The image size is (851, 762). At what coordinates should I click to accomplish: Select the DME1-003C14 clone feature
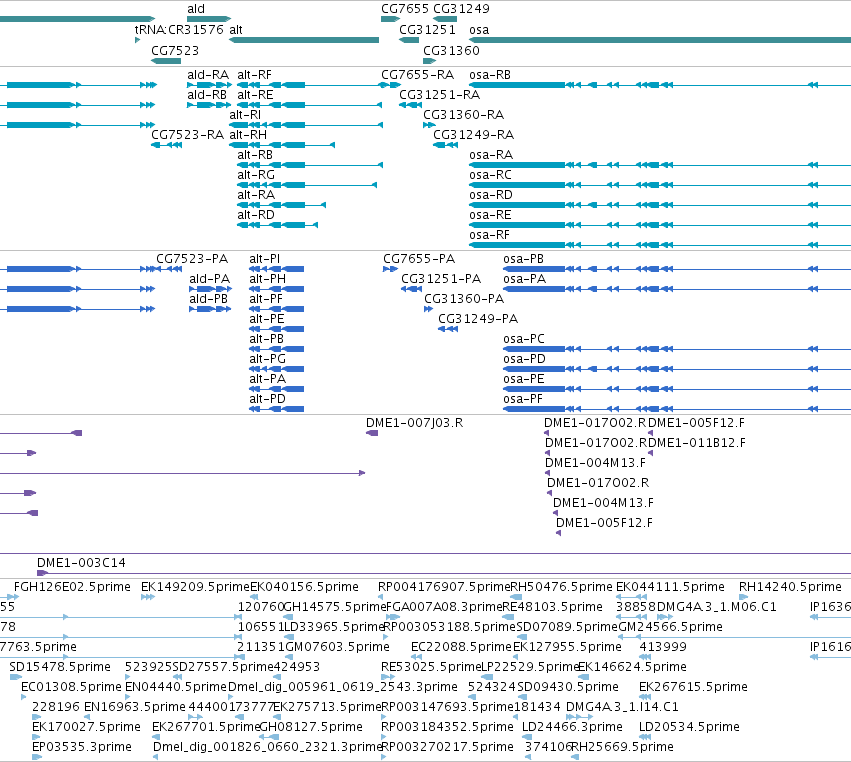click(x=443, y=573)
